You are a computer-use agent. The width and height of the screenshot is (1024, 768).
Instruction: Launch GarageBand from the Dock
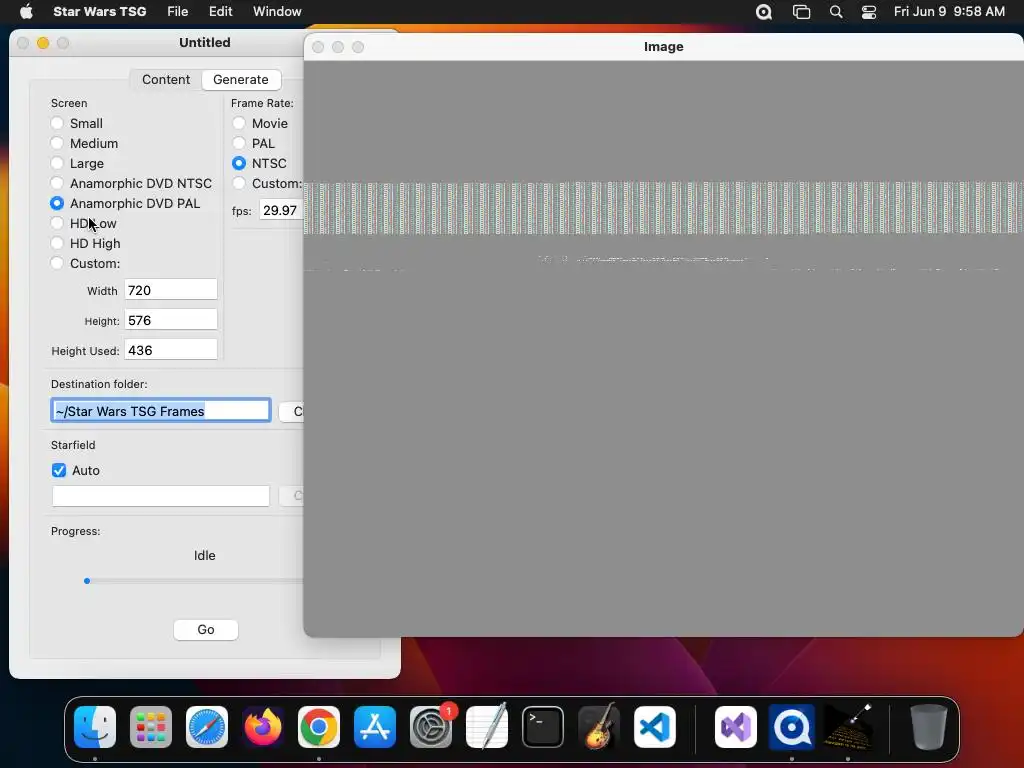click(x=599, y=727)
